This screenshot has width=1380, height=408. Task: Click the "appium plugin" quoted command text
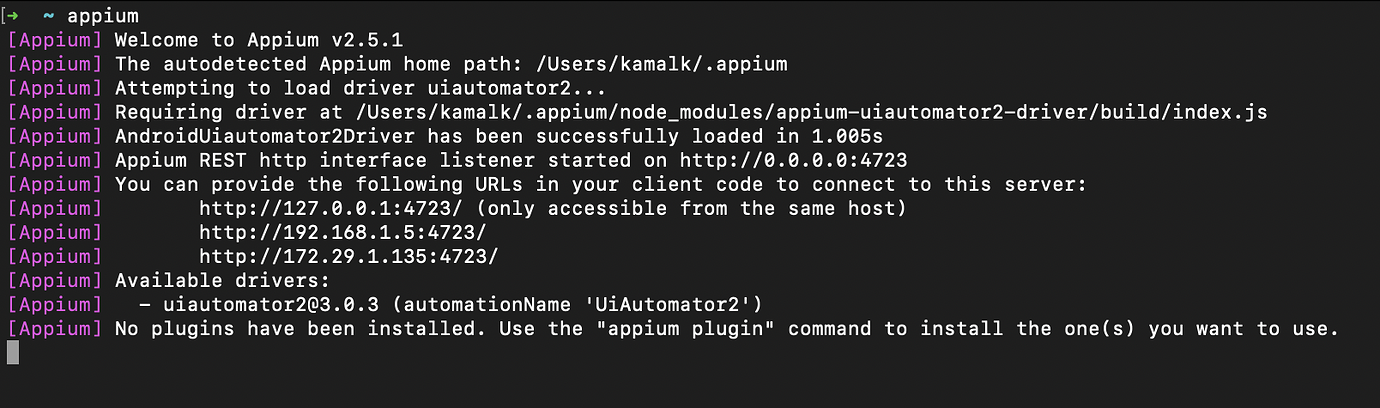722,328
